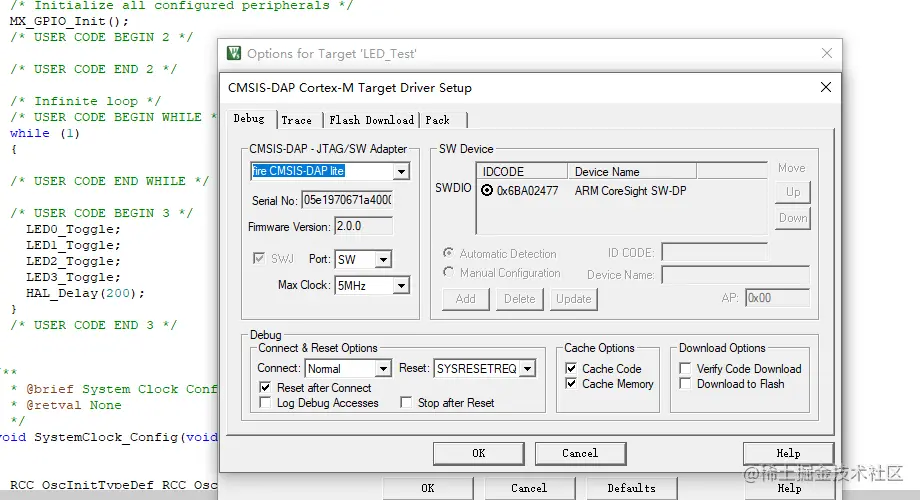Click the LED0_Toggle code line
920x500 pixels.
pyautogui.click(x=73, y=229)
